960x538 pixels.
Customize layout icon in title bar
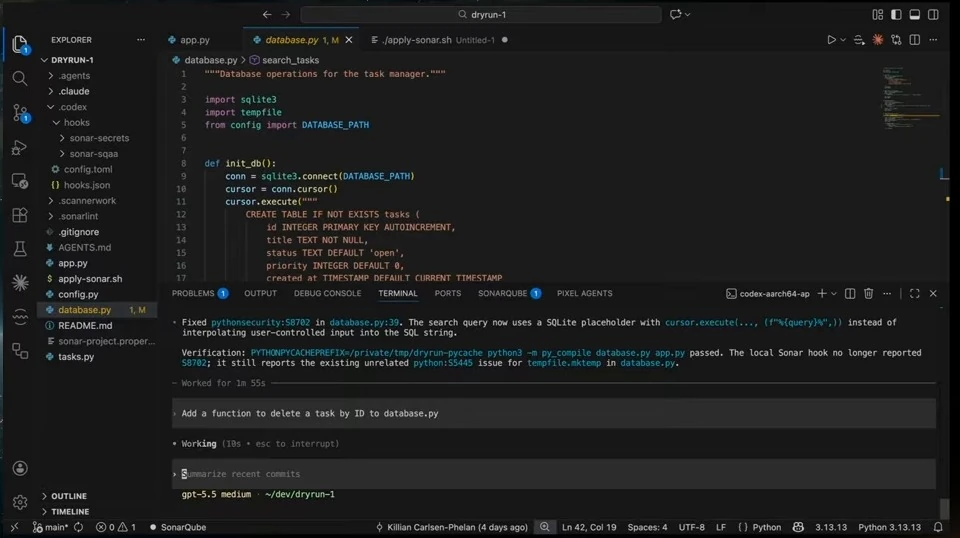[x=877, y=14]
